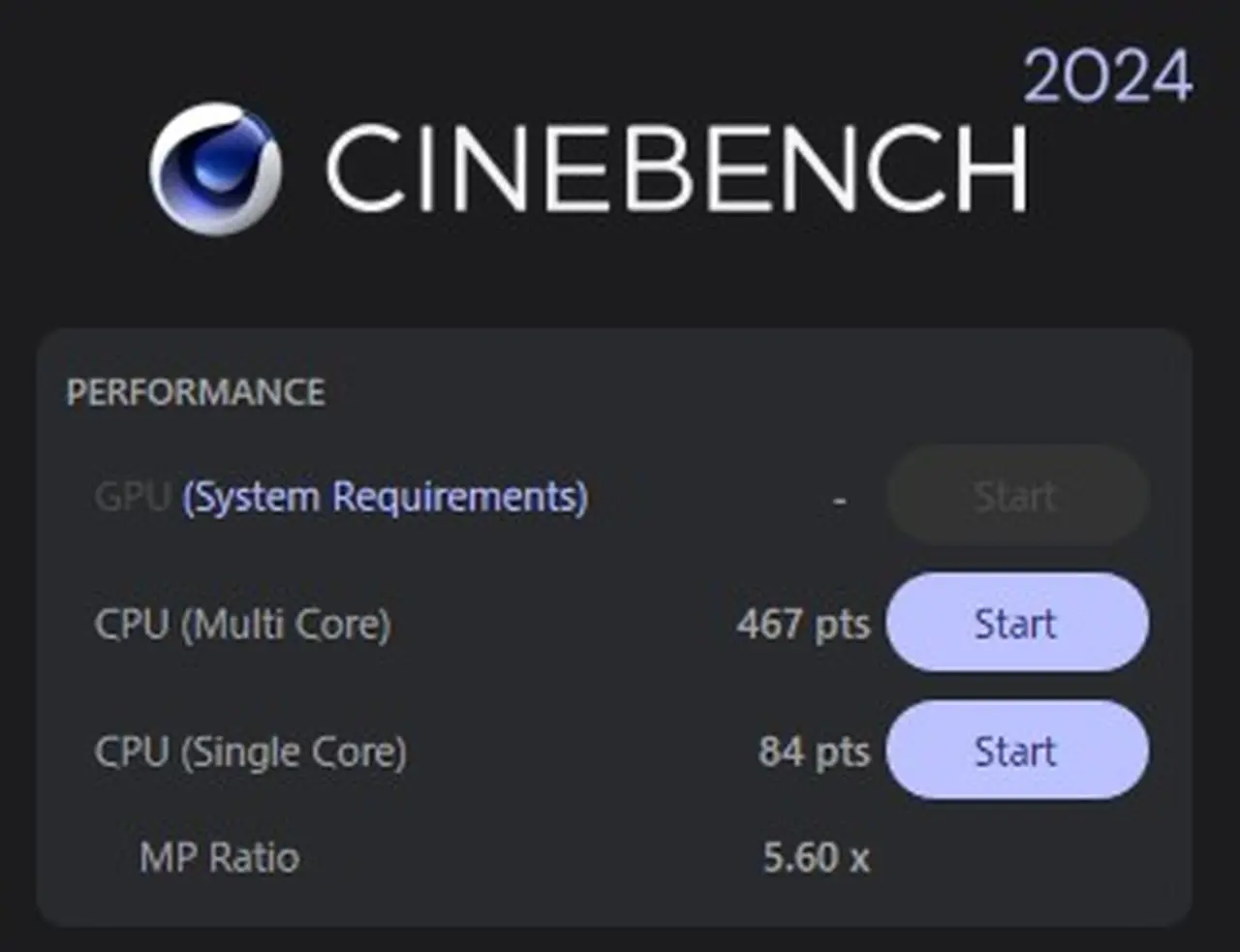This screenshot has width=1240, height=952.
Task: Click the 467 pts multi core score
Action: click(802, 624)
